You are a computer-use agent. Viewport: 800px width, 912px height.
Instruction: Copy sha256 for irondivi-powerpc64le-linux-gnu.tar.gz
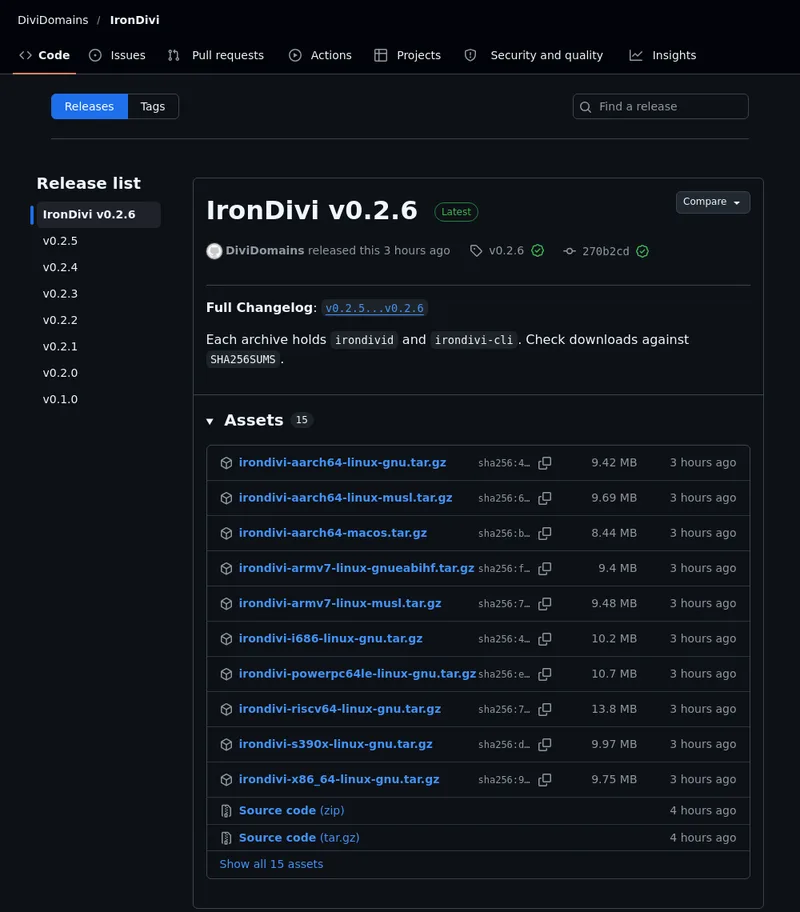click(x=545, y=674)
